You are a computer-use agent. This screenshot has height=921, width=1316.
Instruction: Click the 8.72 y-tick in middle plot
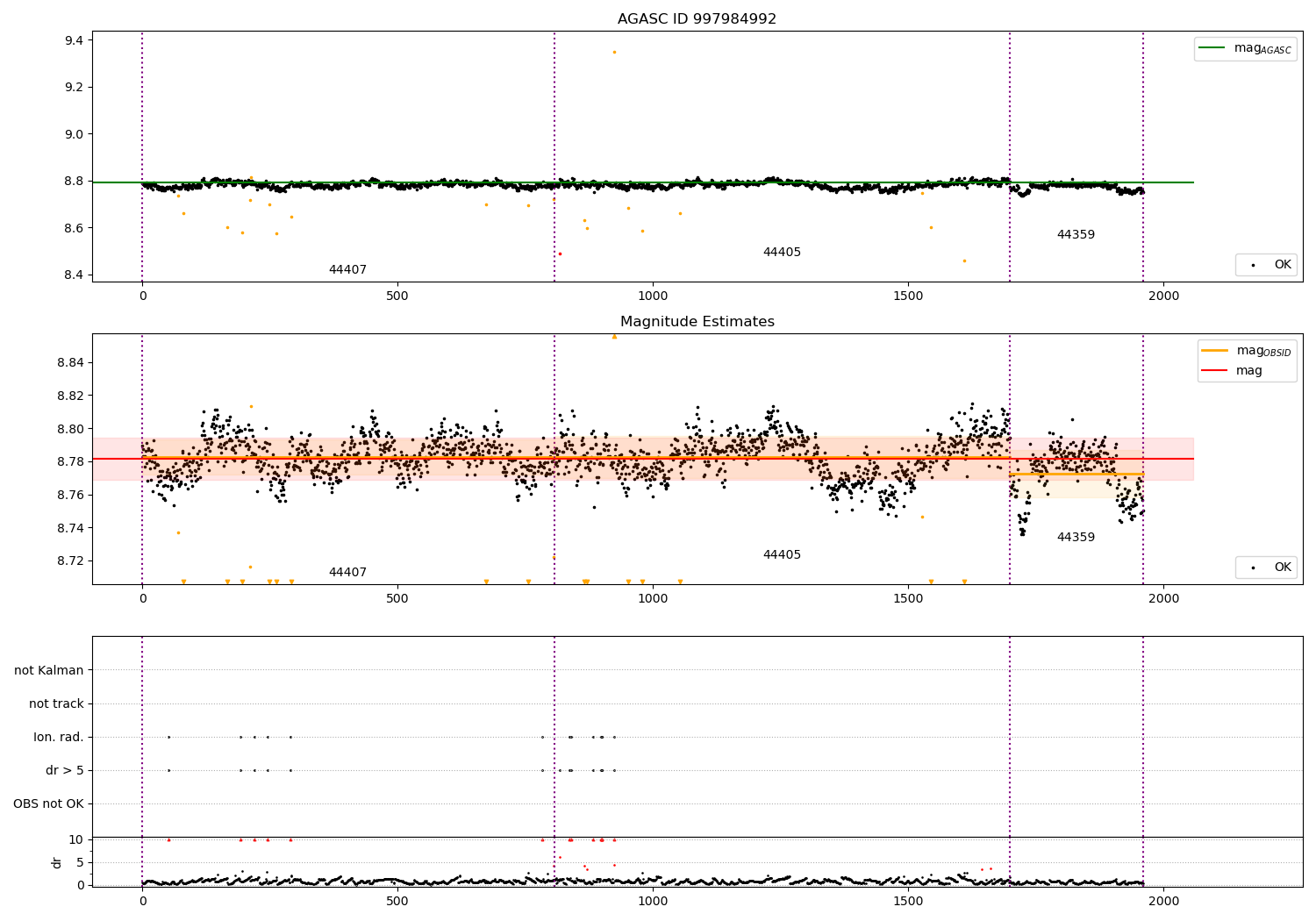[x=71, y=560]
